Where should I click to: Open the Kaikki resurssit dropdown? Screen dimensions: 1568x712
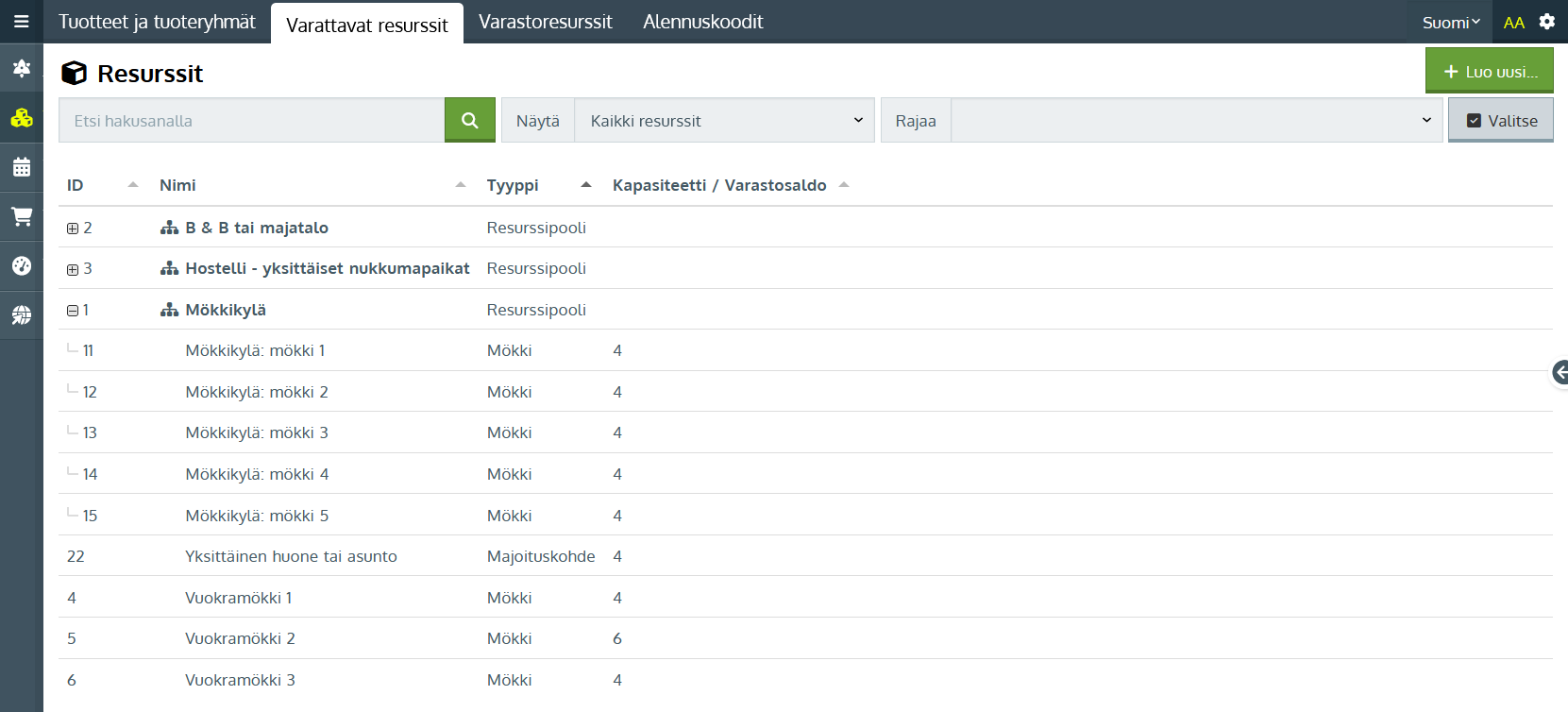(724, 121)
